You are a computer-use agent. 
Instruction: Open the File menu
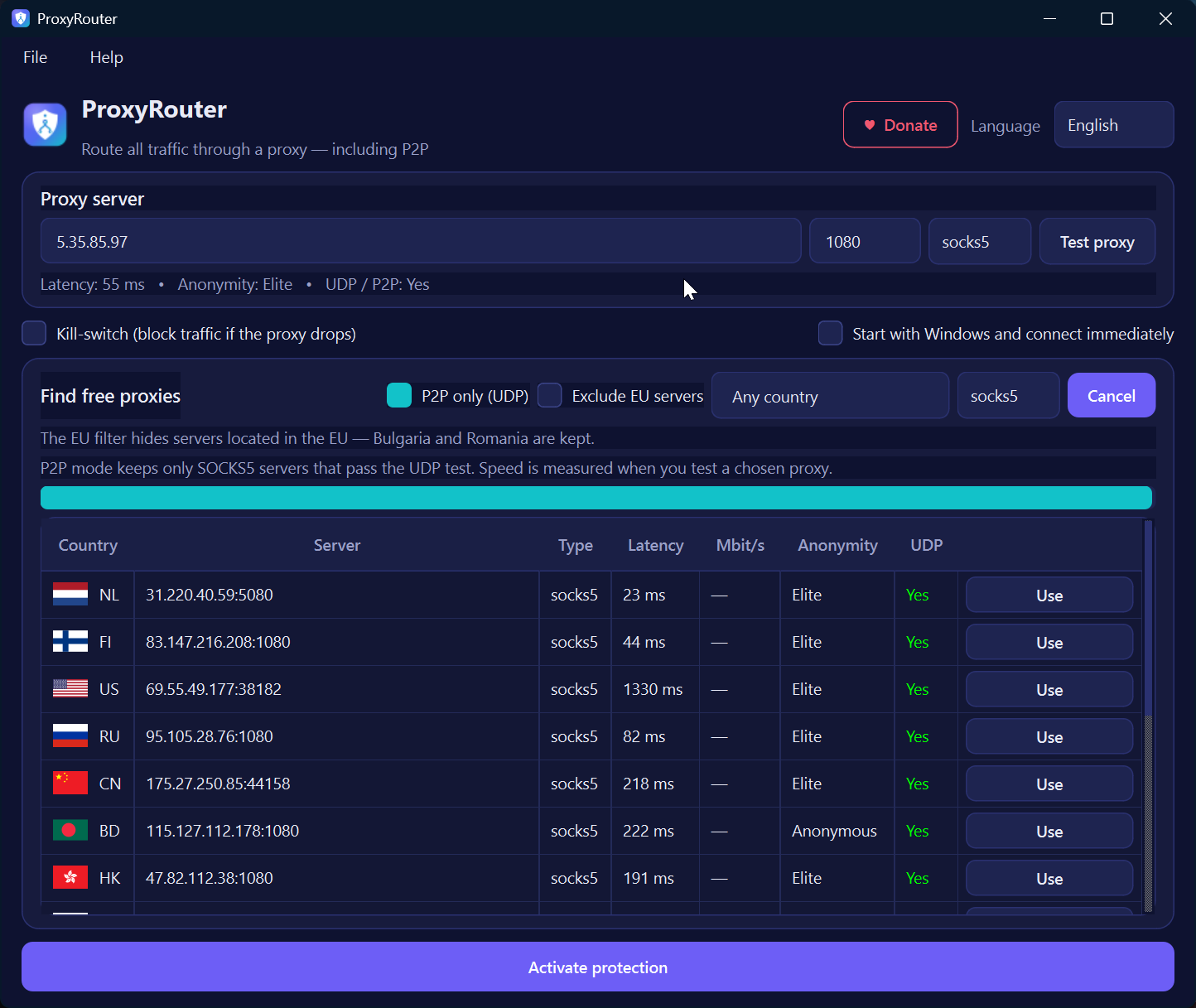[36, 57]
